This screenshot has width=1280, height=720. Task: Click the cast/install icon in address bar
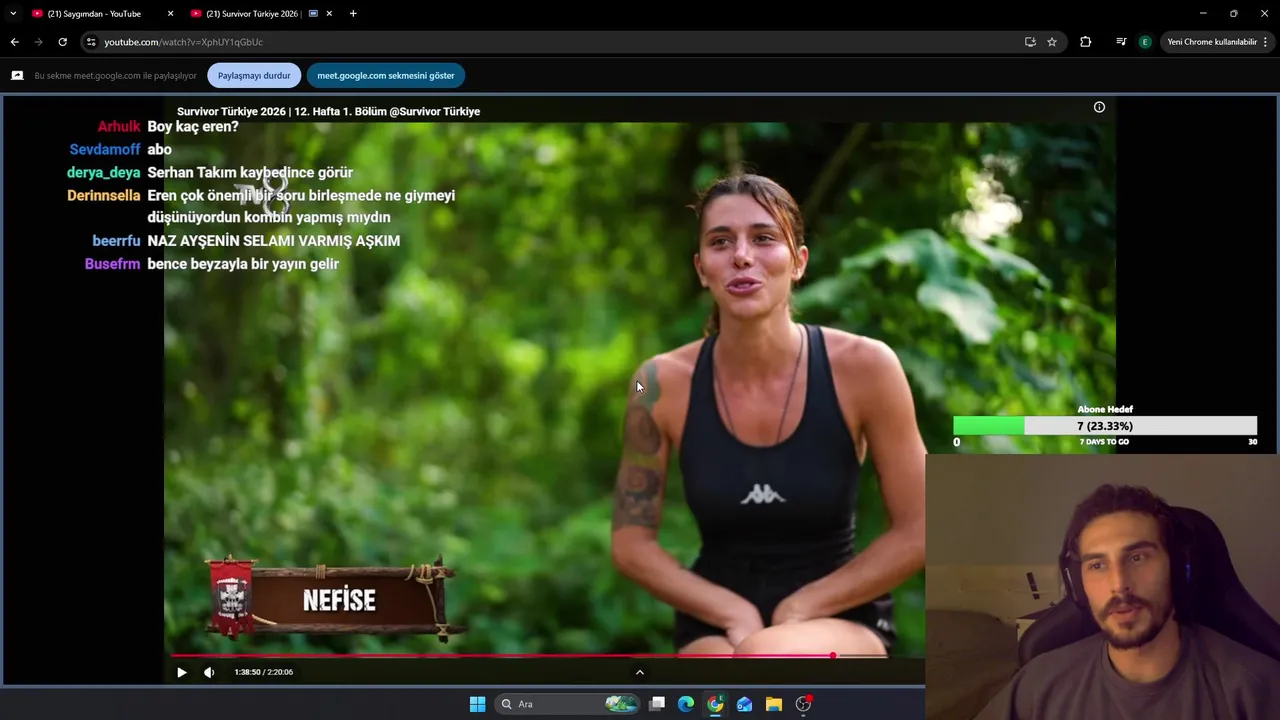(x=1030, y=42)
